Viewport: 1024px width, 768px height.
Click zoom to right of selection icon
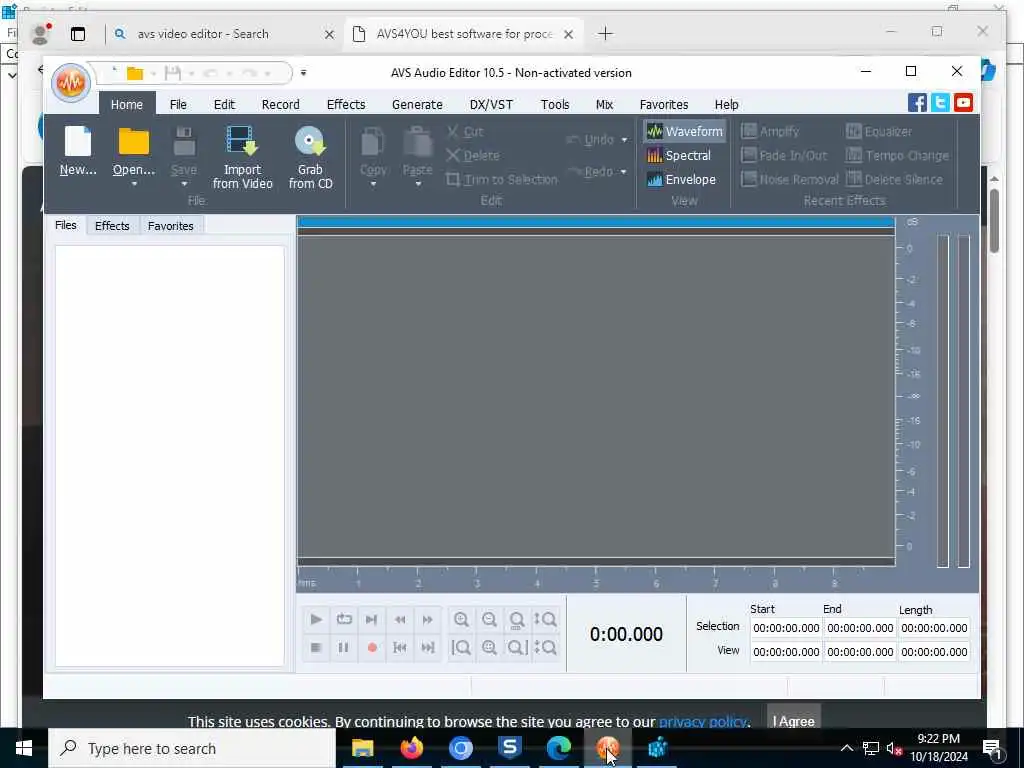[517, 647]
